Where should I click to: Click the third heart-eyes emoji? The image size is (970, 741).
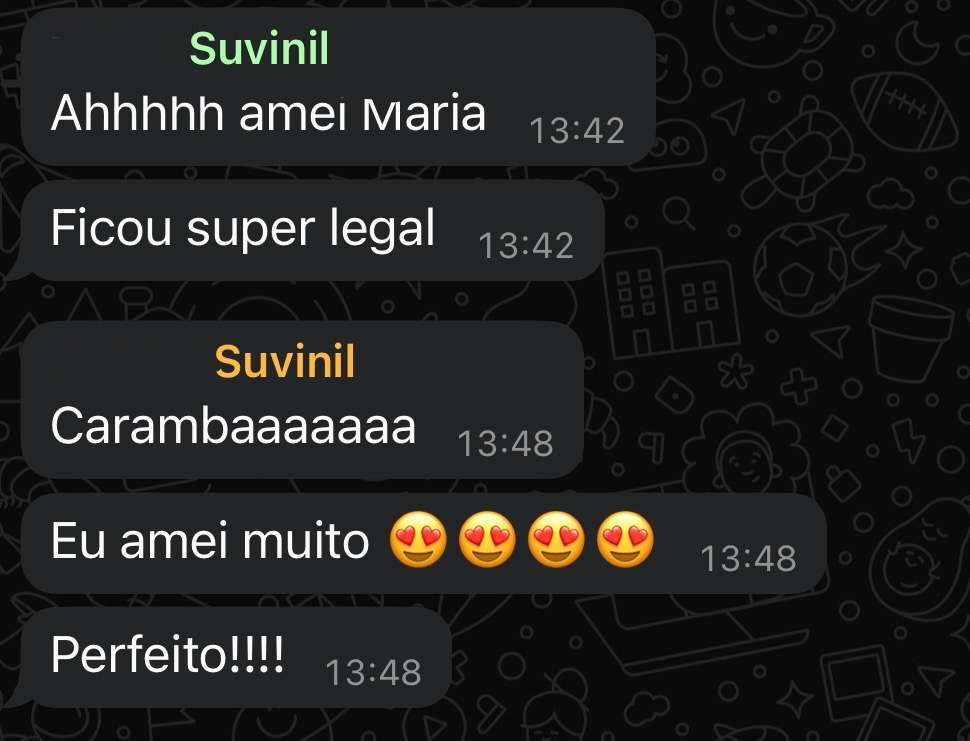pyautogui.click(x=556, y=539)
